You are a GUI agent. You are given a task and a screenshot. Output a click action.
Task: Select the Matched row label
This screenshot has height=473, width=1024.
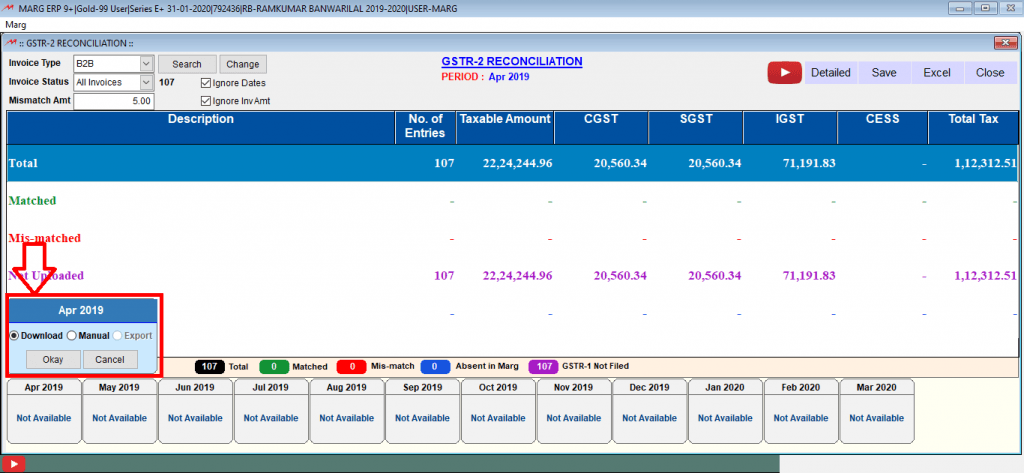coord(32,201)
